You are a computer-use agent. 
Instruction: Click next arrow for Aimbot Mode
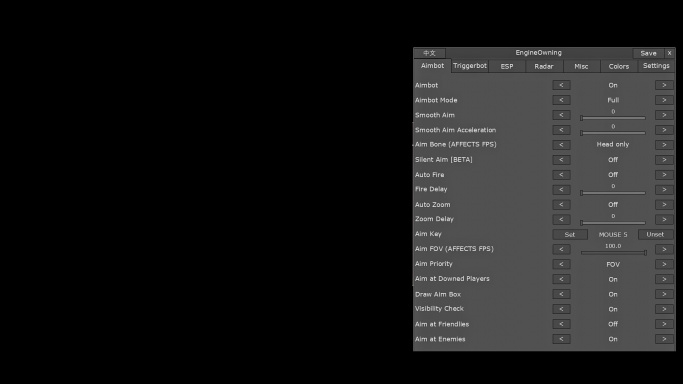coord(664,100)
